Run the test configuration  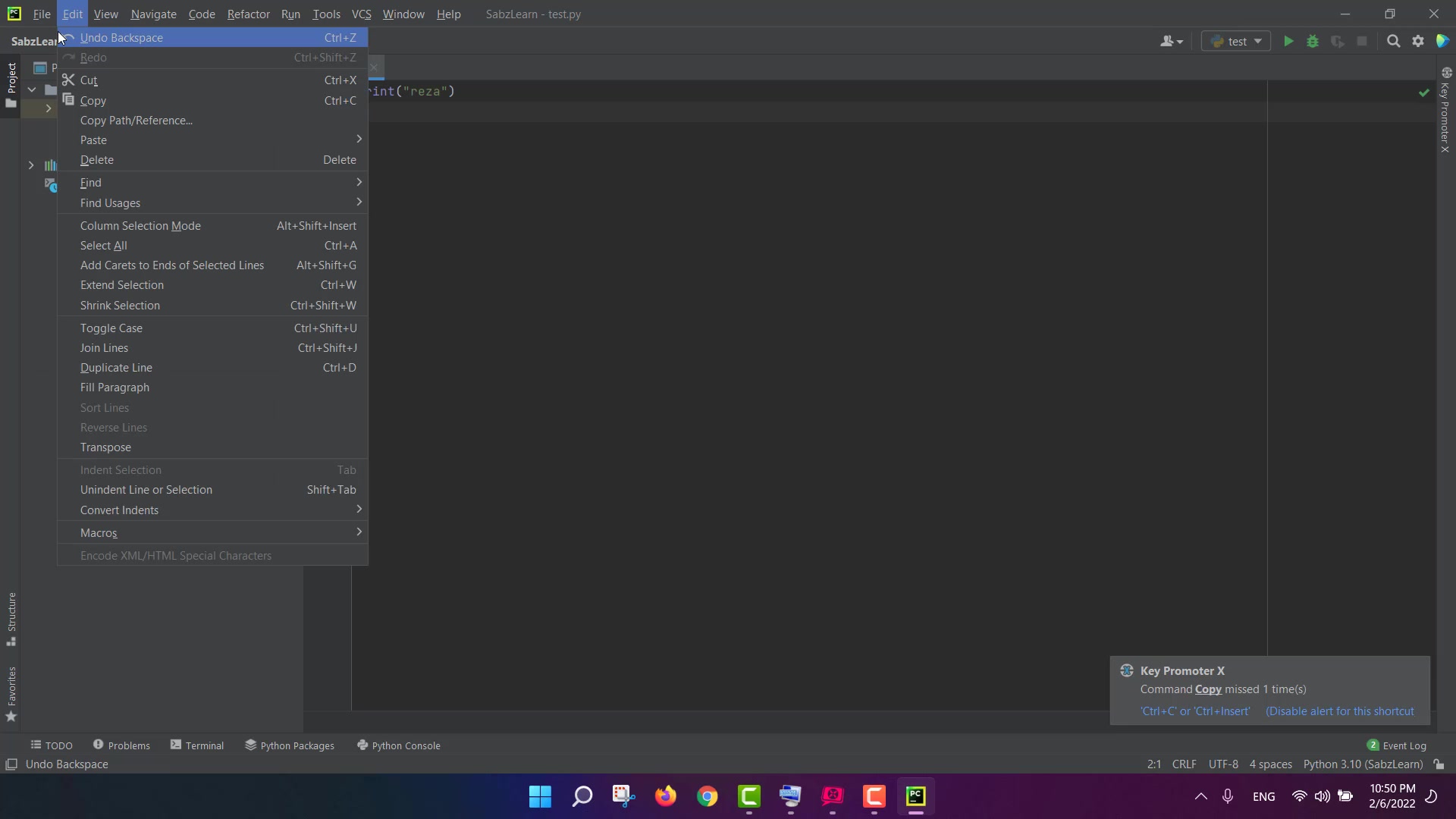(1288, 42)
